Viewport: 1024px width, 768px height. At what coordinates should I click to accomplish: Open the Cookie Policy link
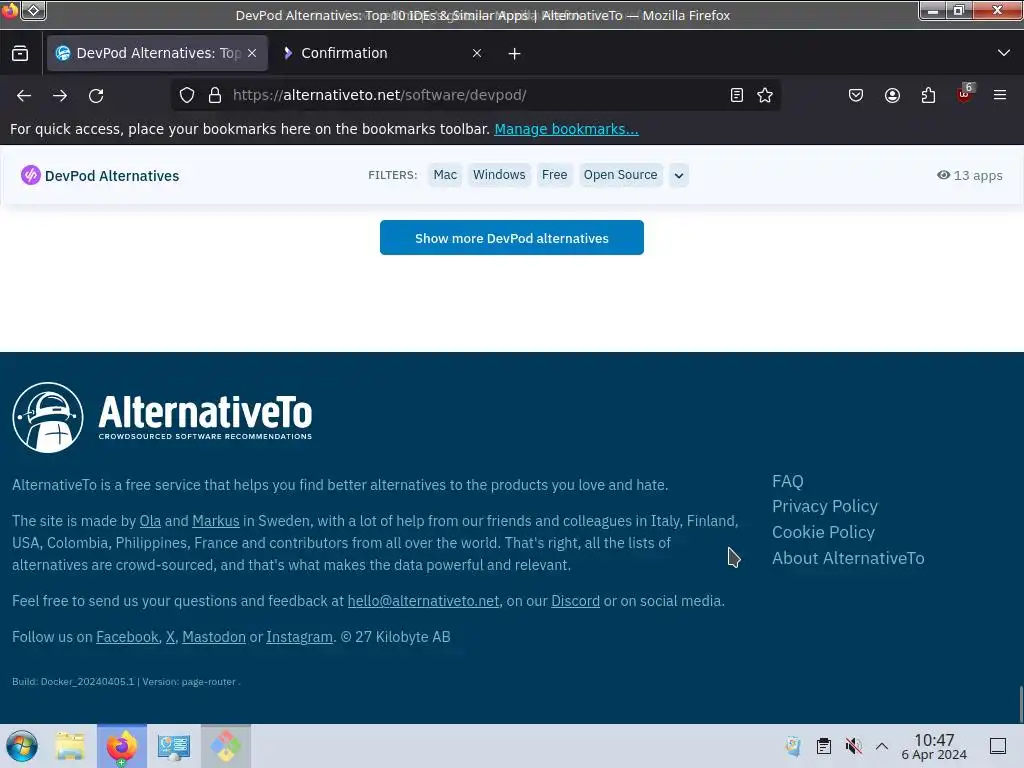[x=823, y=532]
